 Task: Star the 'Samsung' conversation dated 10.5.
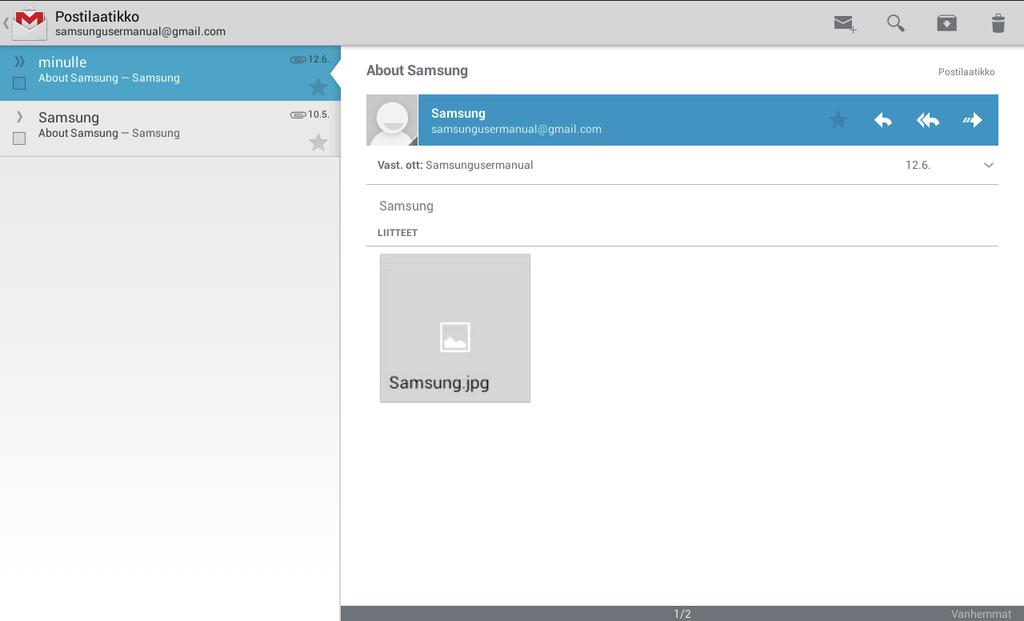point(318,142)
